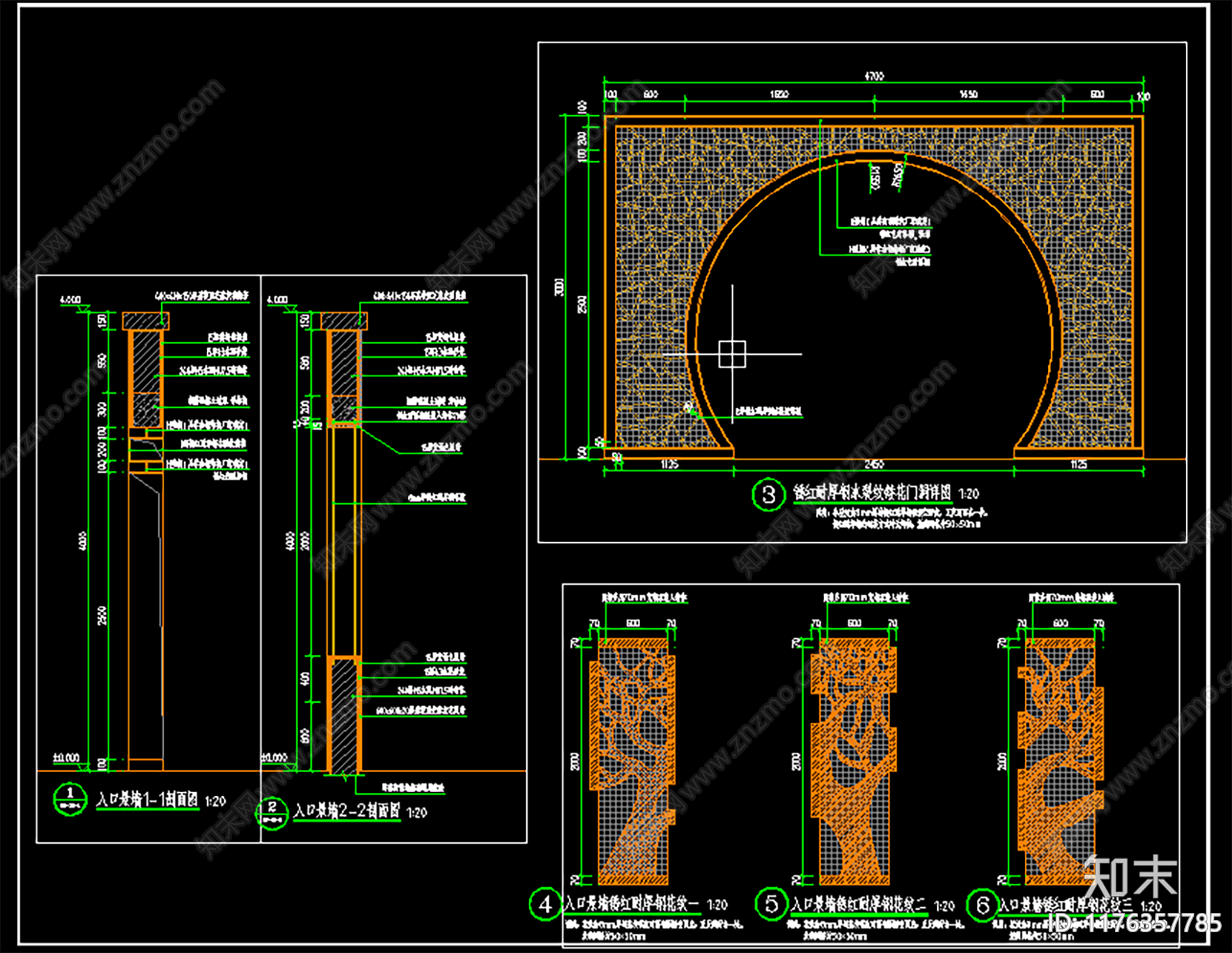Image resolution: width=1232 pixels, height=953 pixels.
Task: Click the 1:20 scale text beside moon gate title
Action: (x=969, y=493)
